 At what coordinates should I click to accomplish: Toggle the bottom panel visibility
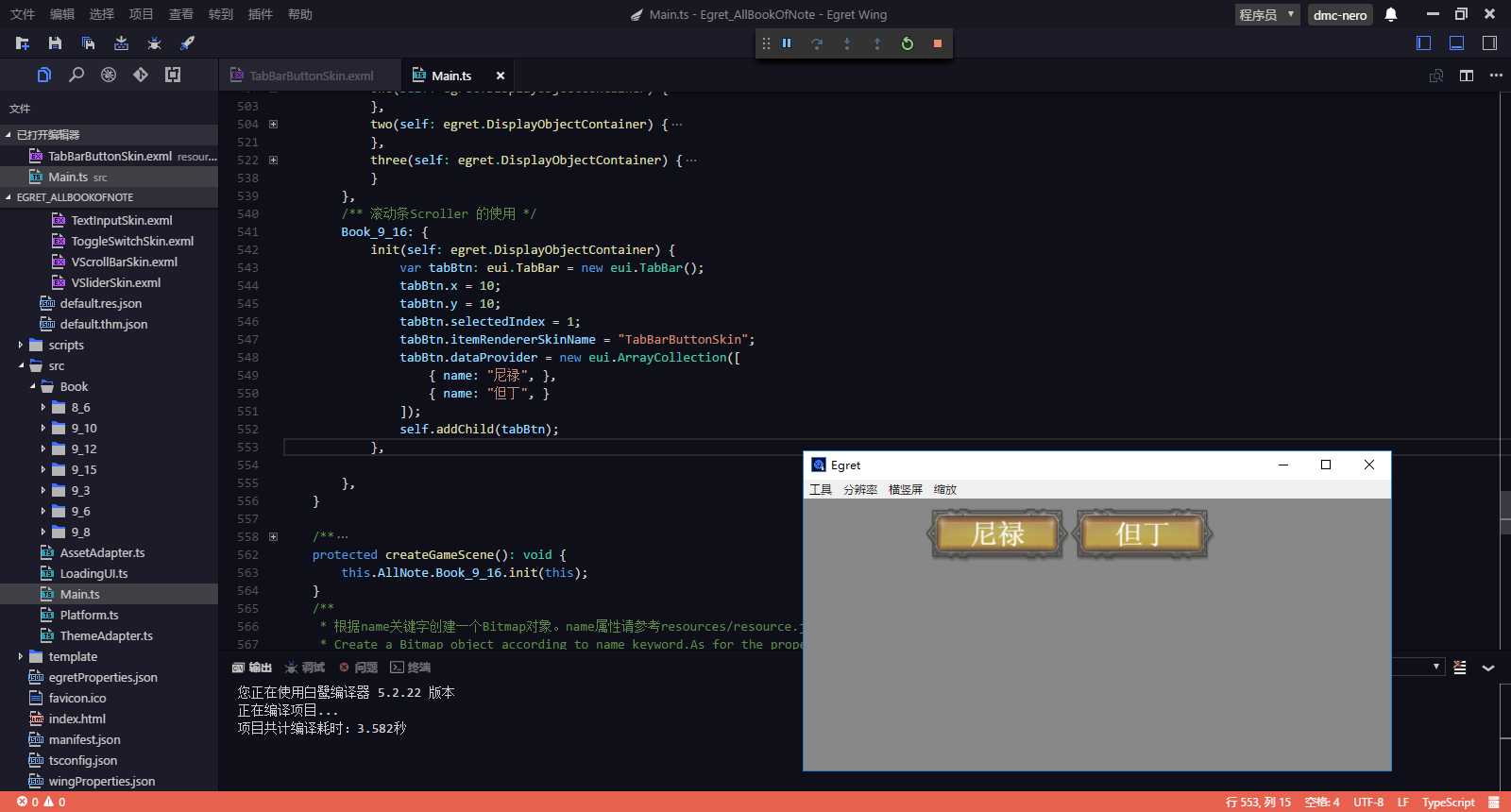[x=1456, y=43]
